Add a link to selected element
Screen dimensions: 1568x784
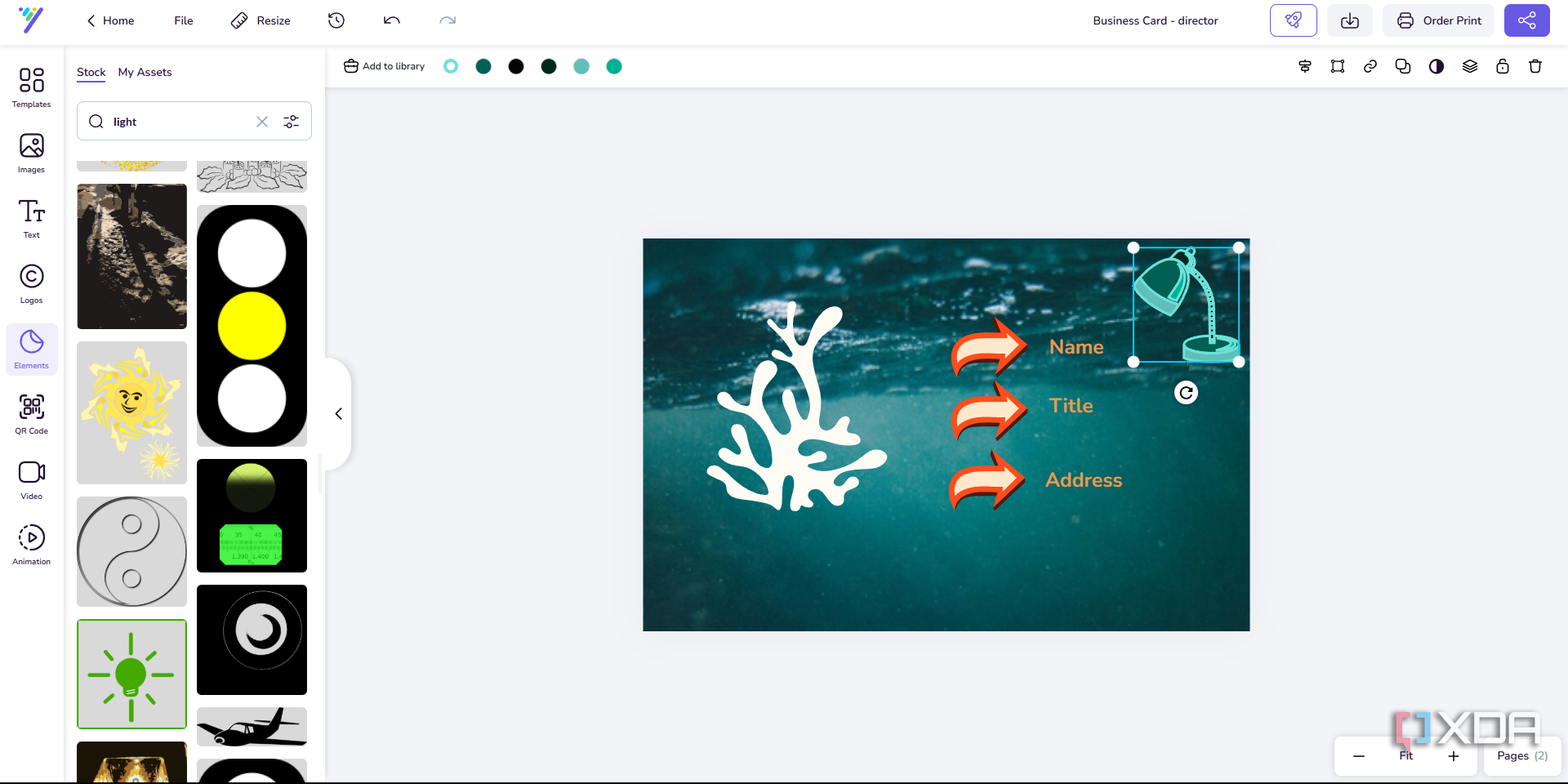point(1370,66)
